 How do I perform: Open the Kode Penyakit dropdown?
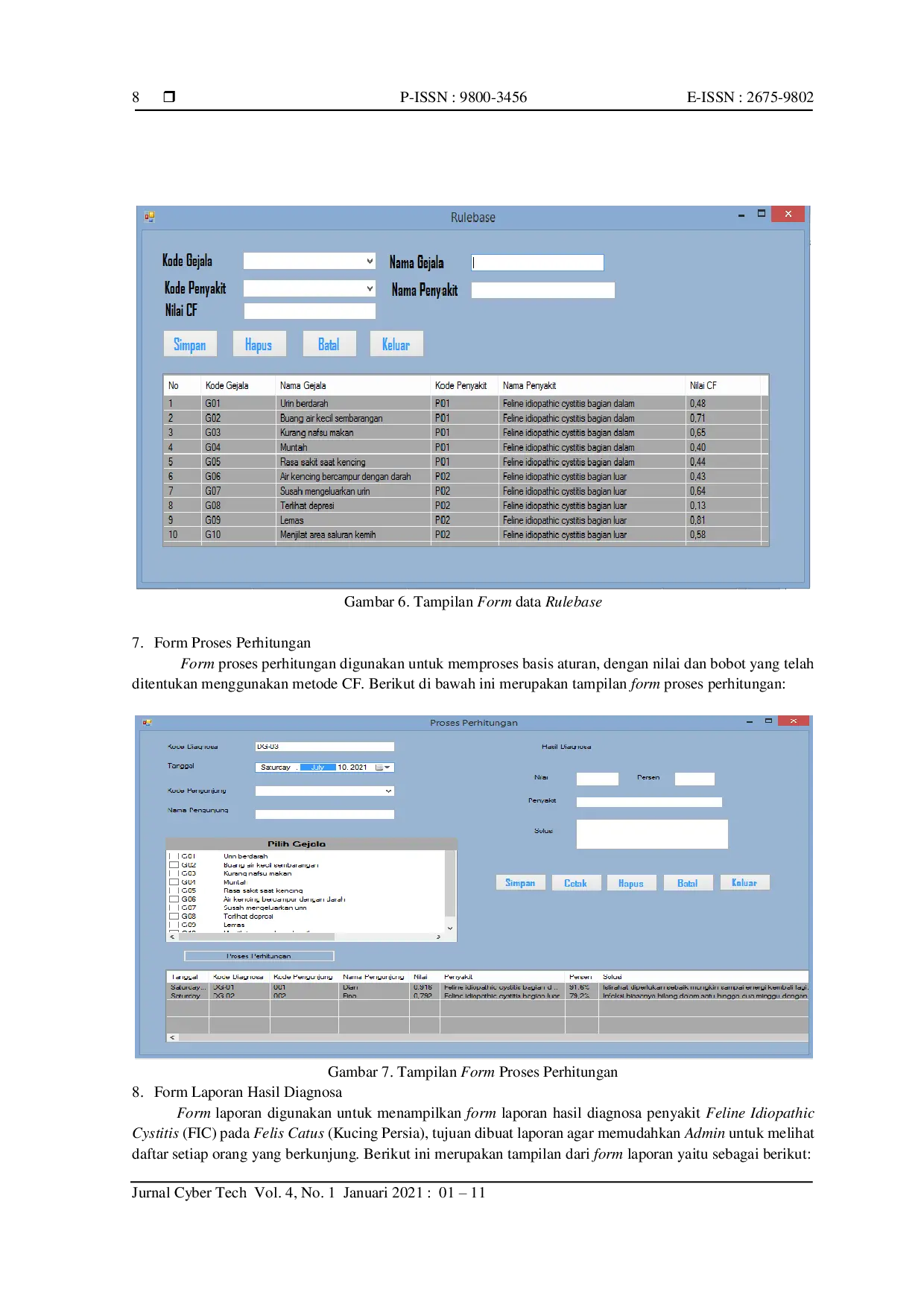[370, 288]
